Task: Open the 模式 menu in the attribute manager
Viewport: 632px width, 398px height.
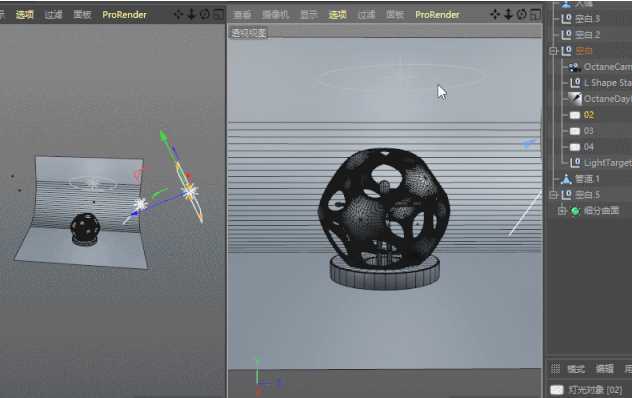Action: point(576,369)
